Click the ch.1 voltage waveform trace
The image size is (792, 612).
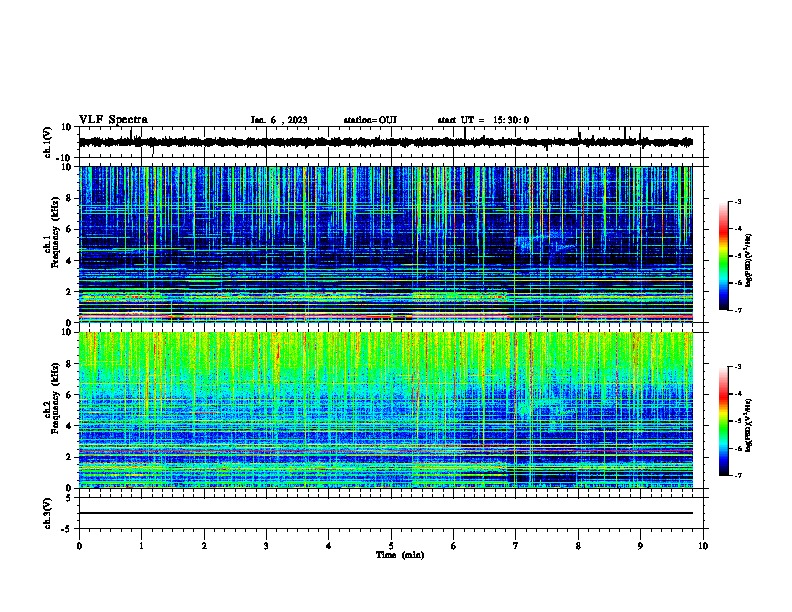pyautogui.click(x=385, y=142)
